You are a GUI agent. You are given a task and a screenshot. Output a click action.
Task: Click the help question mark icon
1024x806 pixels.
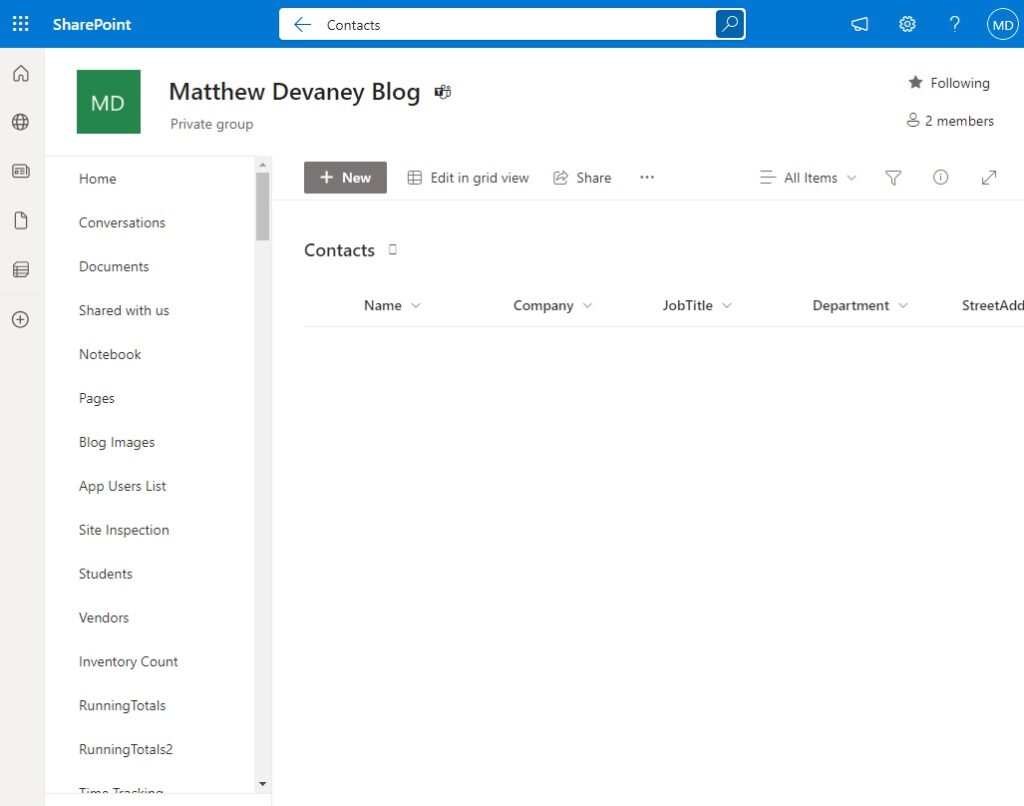pyautogui.click(x=954, y=24)
